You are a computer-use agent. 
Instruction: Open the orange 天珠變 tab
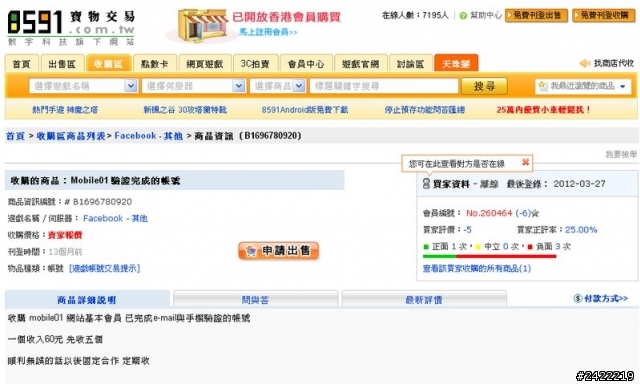pos(456,64)
